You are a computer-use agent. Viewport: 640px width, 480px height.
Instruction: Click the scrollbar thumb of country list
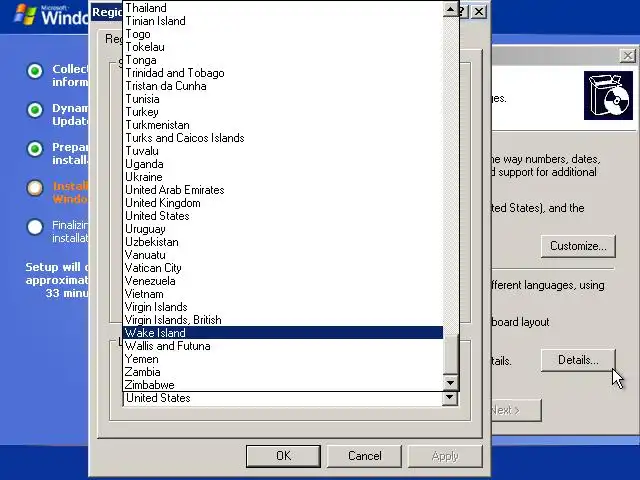[451, 354]
